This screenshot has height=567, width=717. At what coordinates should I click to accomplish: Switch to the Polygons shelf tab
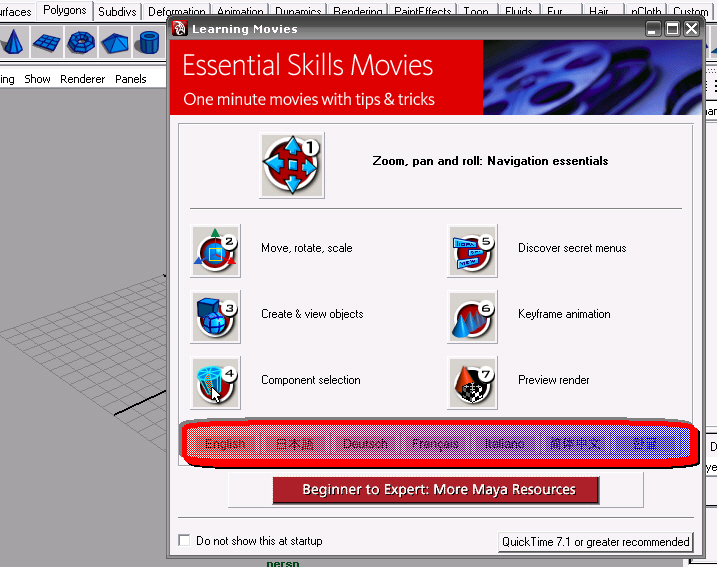(x=64, y=11)
